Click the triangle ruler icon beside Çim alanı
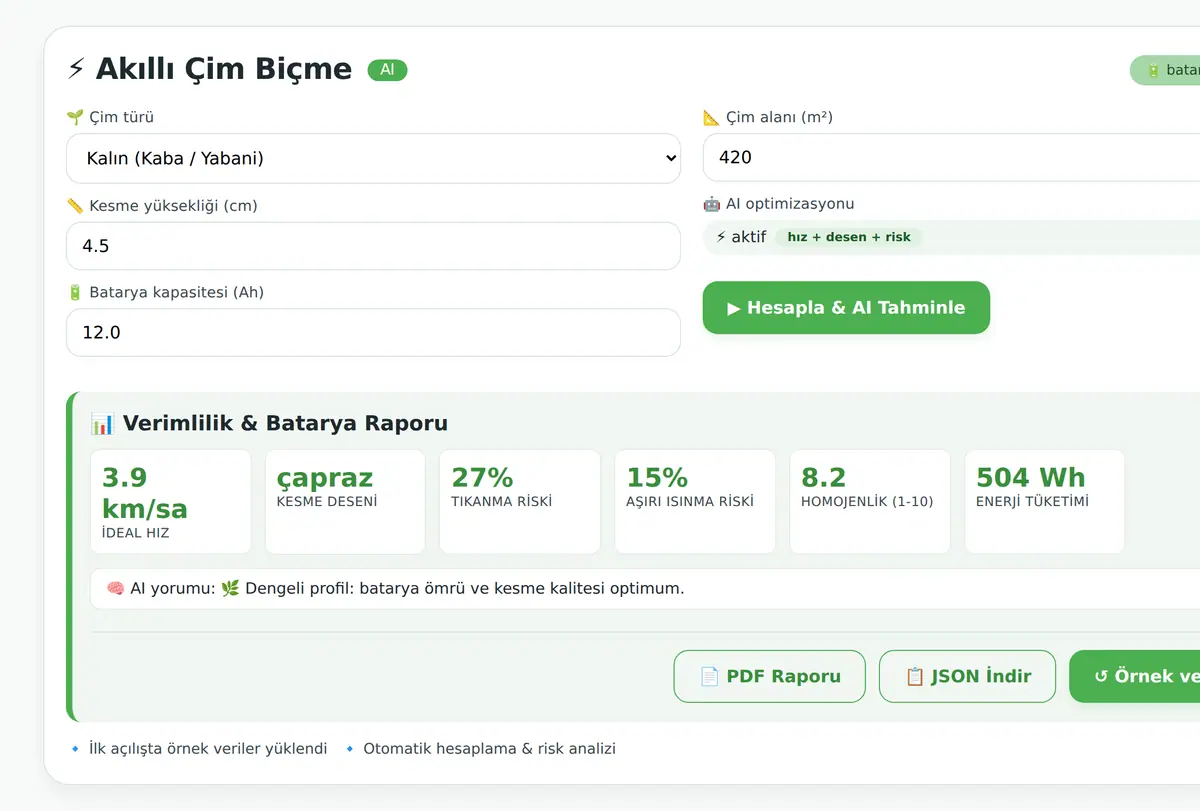Screen dimensions: 1200x811 [x=712, y=117]
